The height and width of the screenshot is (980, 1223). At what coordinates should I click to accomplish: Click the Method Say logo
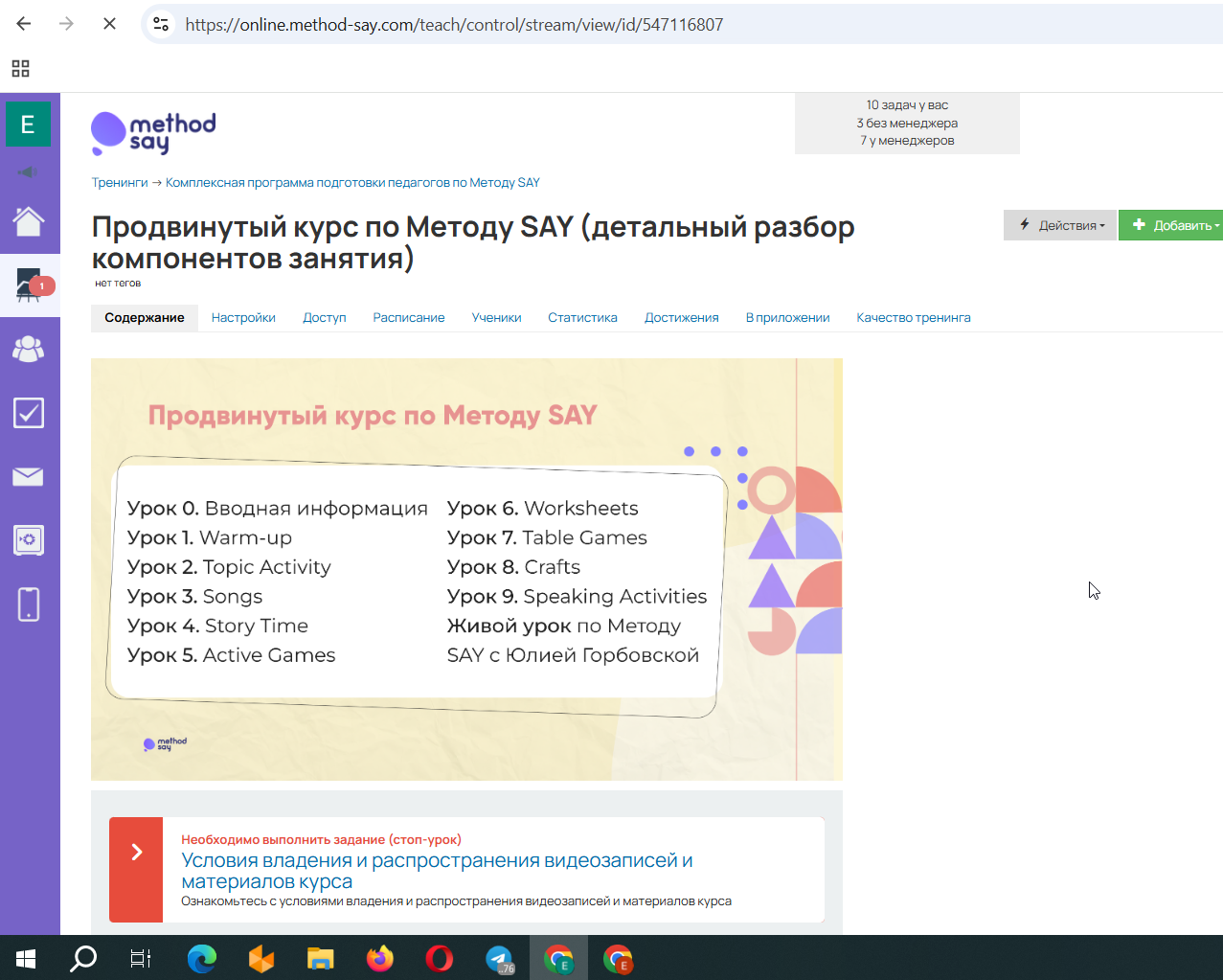[153, 133]
